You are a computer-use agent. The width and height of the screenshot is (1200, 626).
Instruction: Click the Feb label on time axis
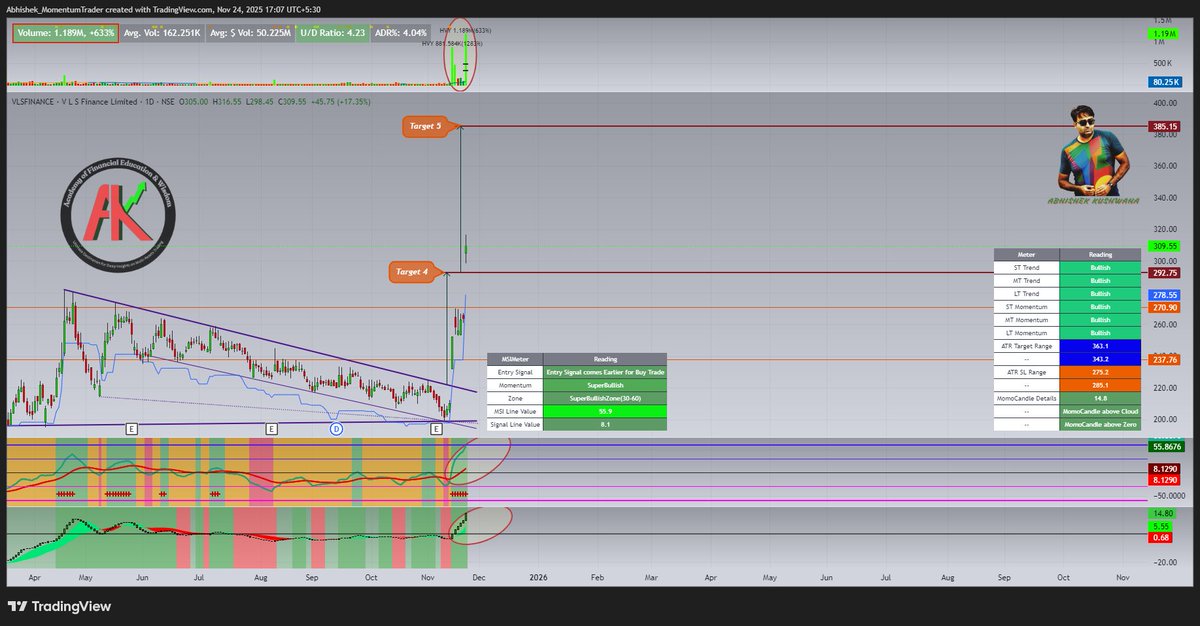[597, 578]
